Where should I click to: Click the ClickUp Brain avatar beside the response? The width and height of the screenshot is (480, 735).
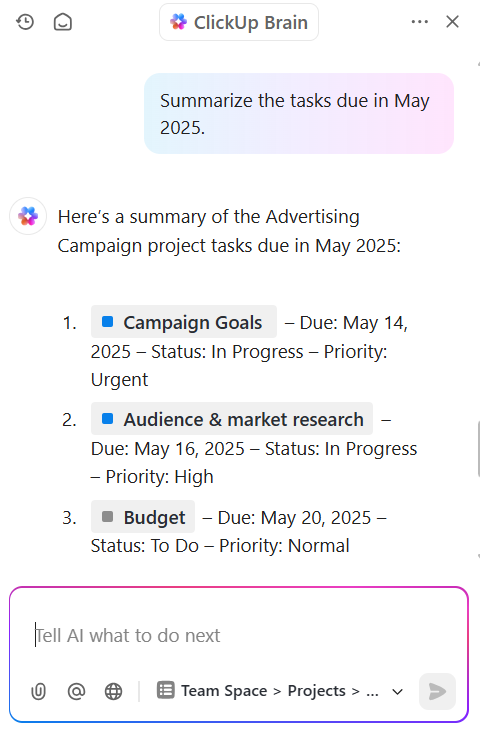point(28,216)
